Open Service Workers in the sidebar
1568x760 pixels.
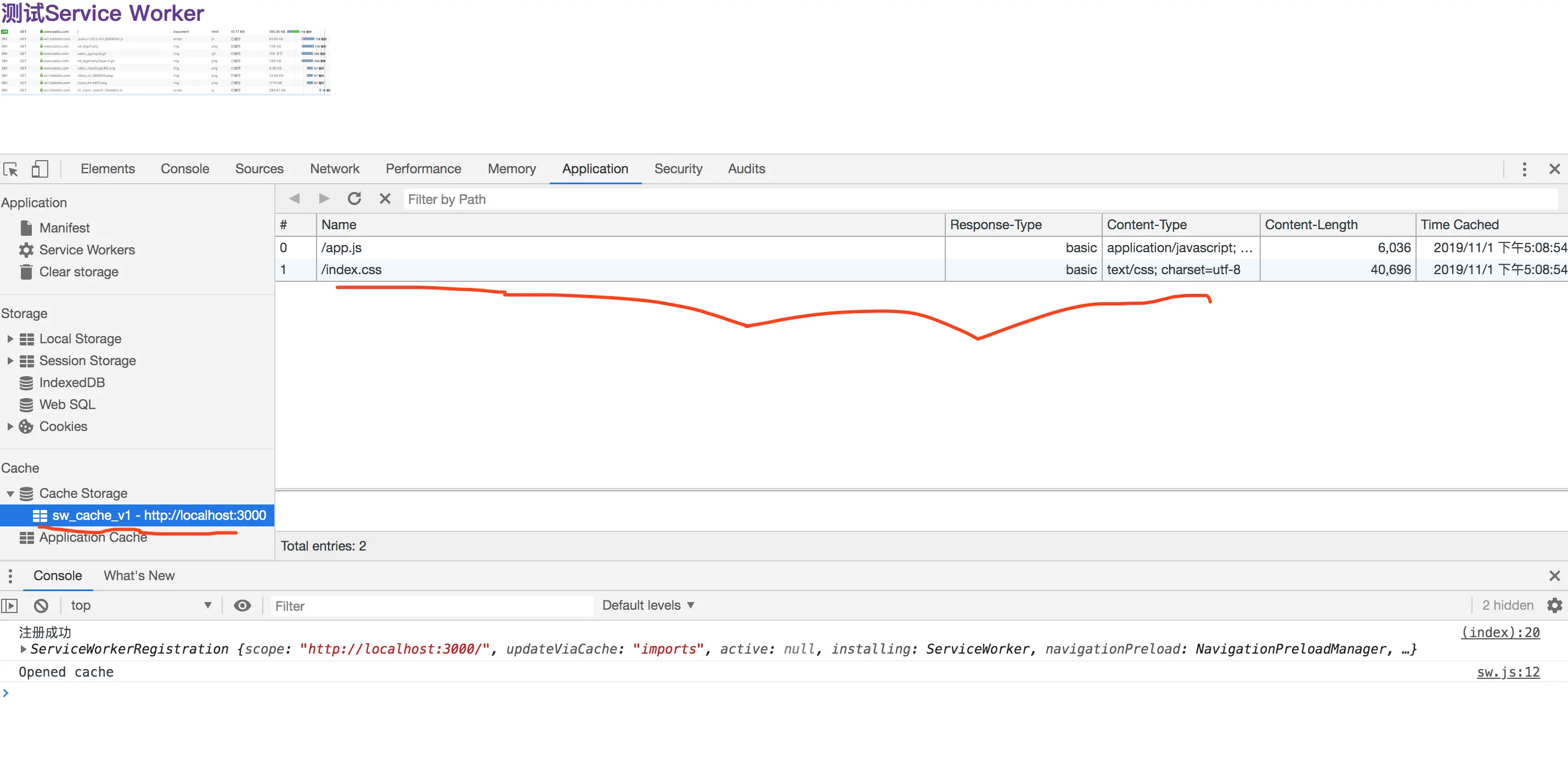(x=87, y=250)
